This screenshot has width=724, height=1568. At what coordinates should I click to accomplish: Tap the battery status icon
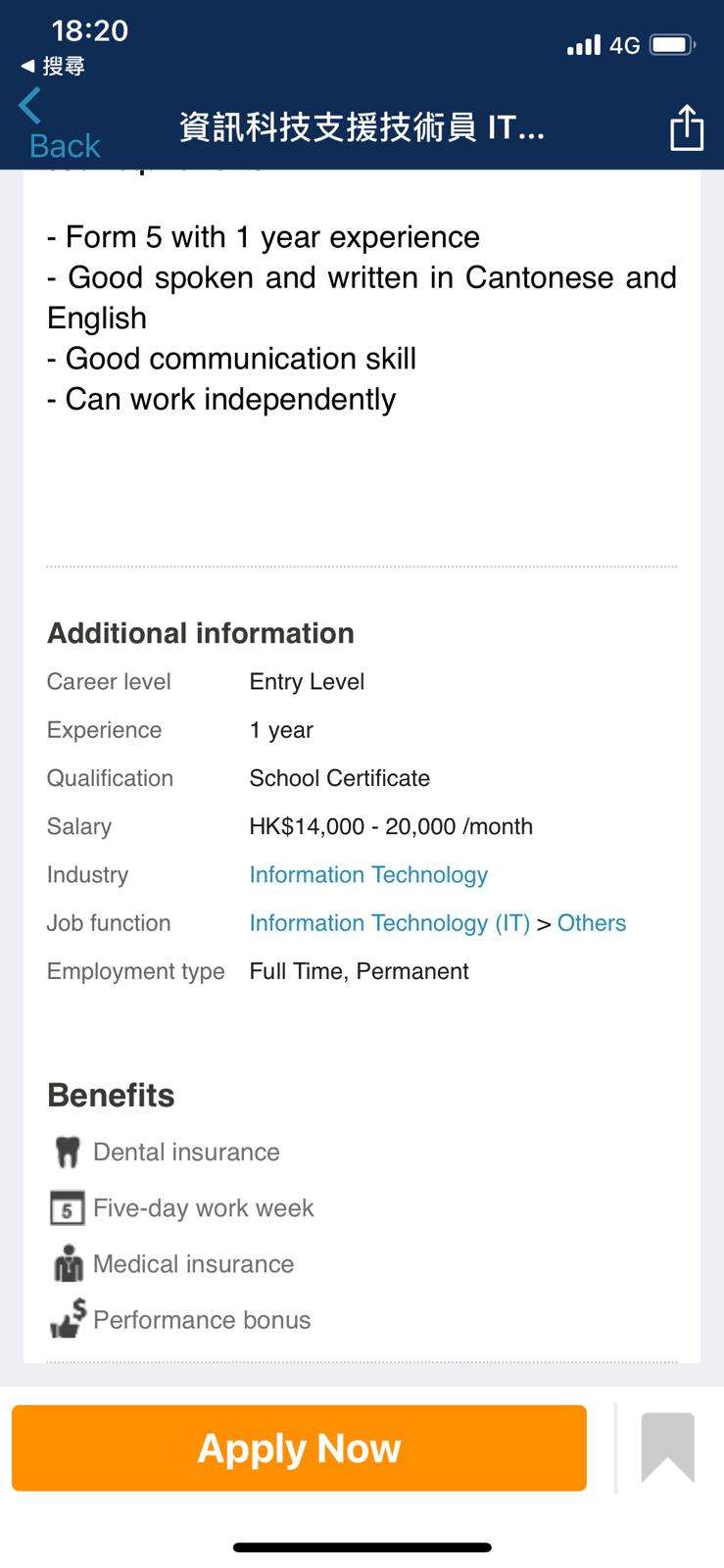pos(672,45)
